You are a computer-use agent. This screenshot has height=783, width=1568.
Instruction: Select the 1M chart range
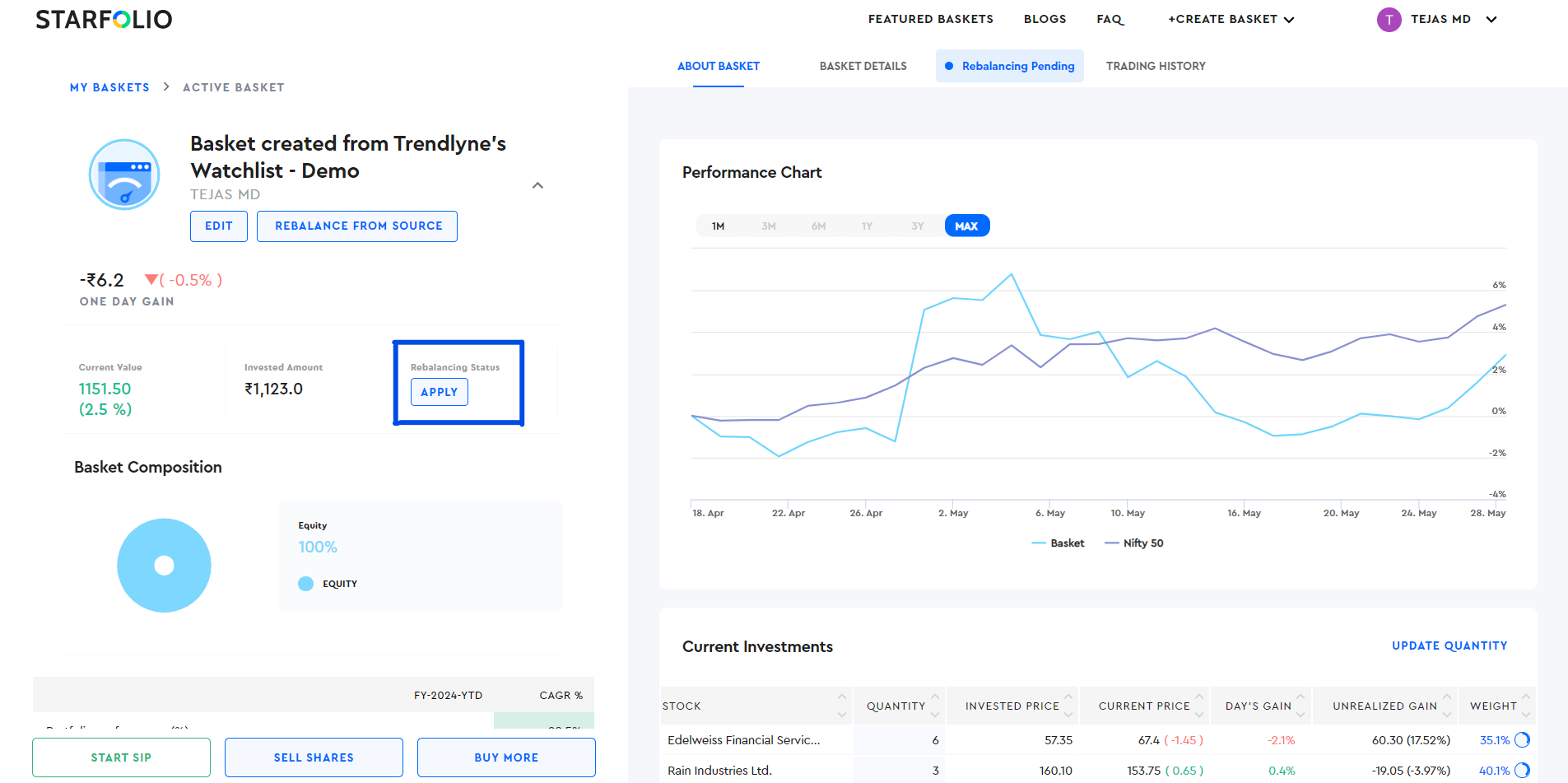pos(718,226)
